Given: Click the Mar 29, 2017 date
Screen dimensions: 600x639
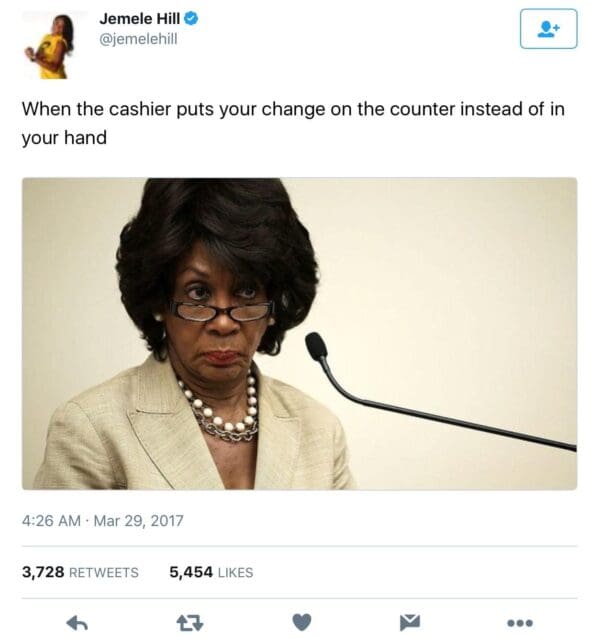Looking at the screenshot, I should (x=139, y=521).
